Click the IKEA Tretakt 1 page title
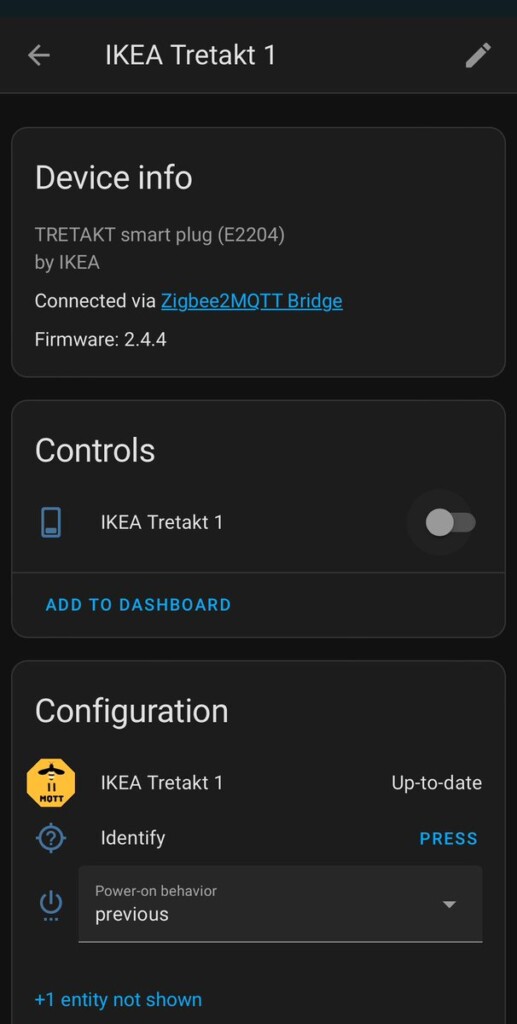 [x=191, y=56]
